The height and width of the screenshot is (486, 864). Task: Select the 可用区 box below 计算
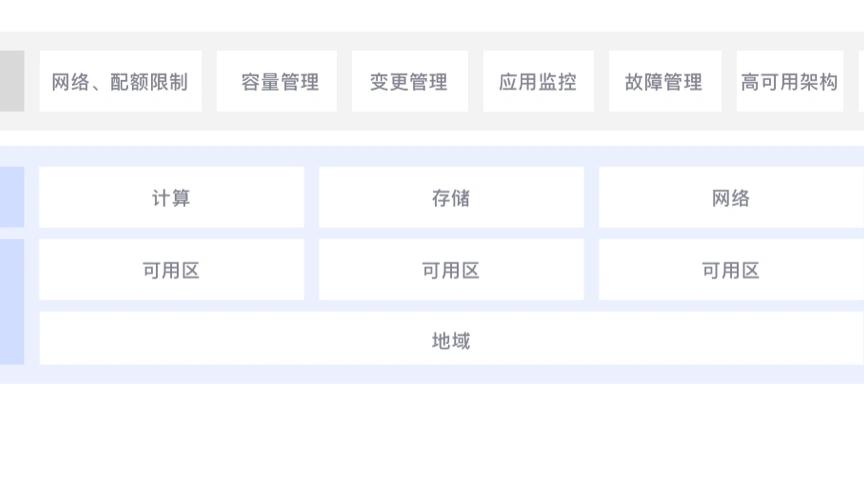click(171, 270)
